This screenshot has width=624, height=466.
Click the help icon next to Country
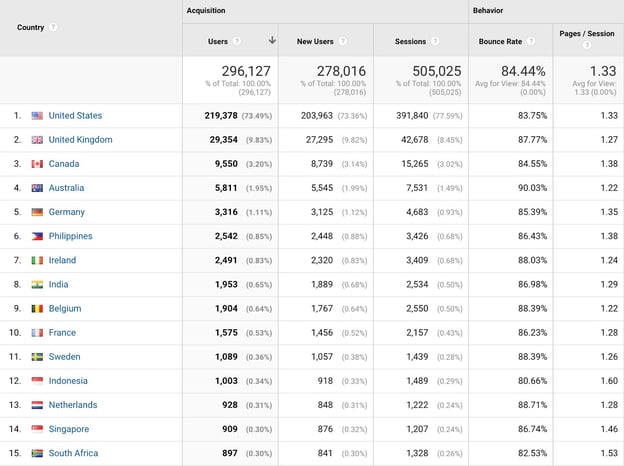[x=54, y=27]
